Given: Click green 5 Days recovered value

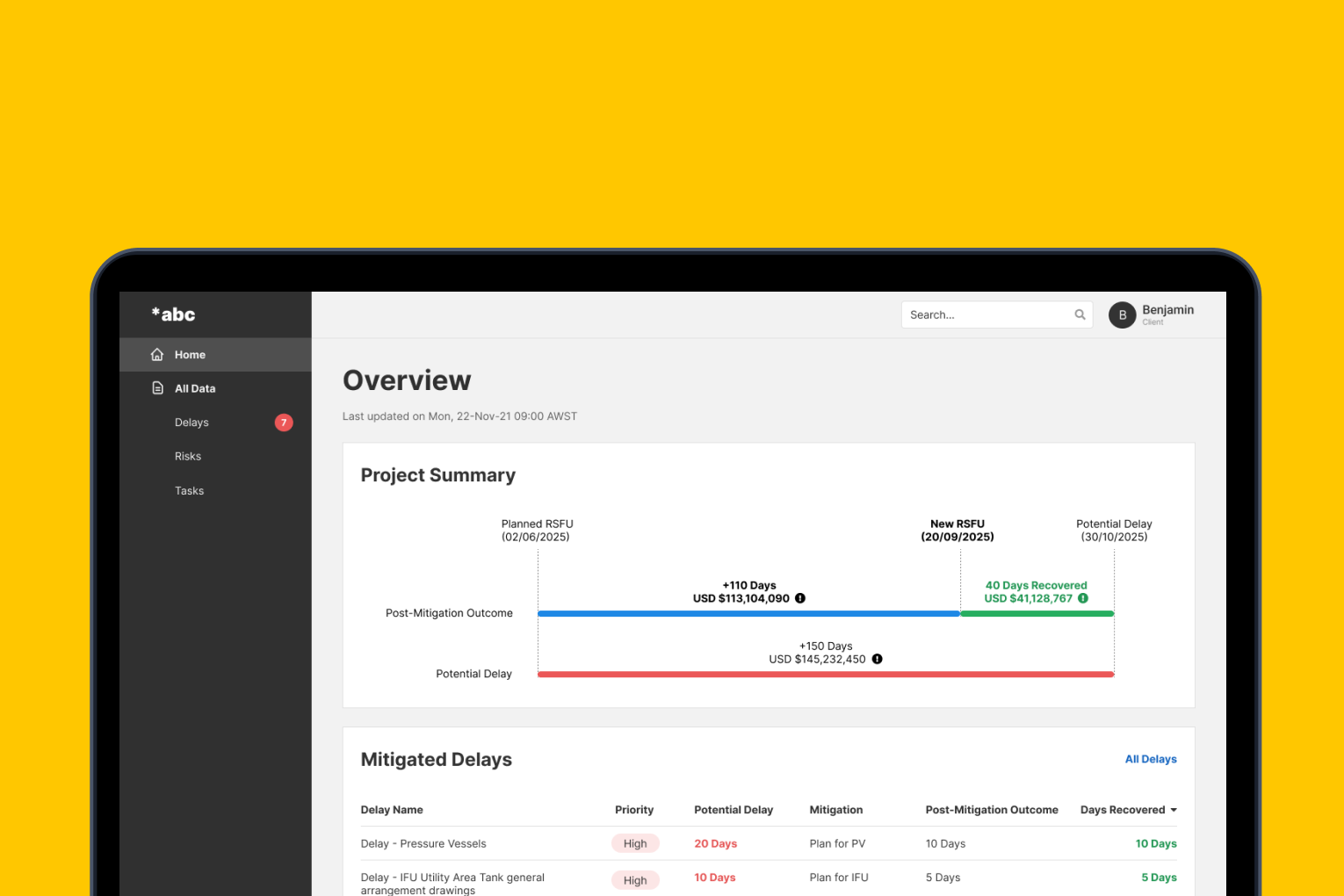Looking at the screenshot, I should click(x=1159, y=878).
